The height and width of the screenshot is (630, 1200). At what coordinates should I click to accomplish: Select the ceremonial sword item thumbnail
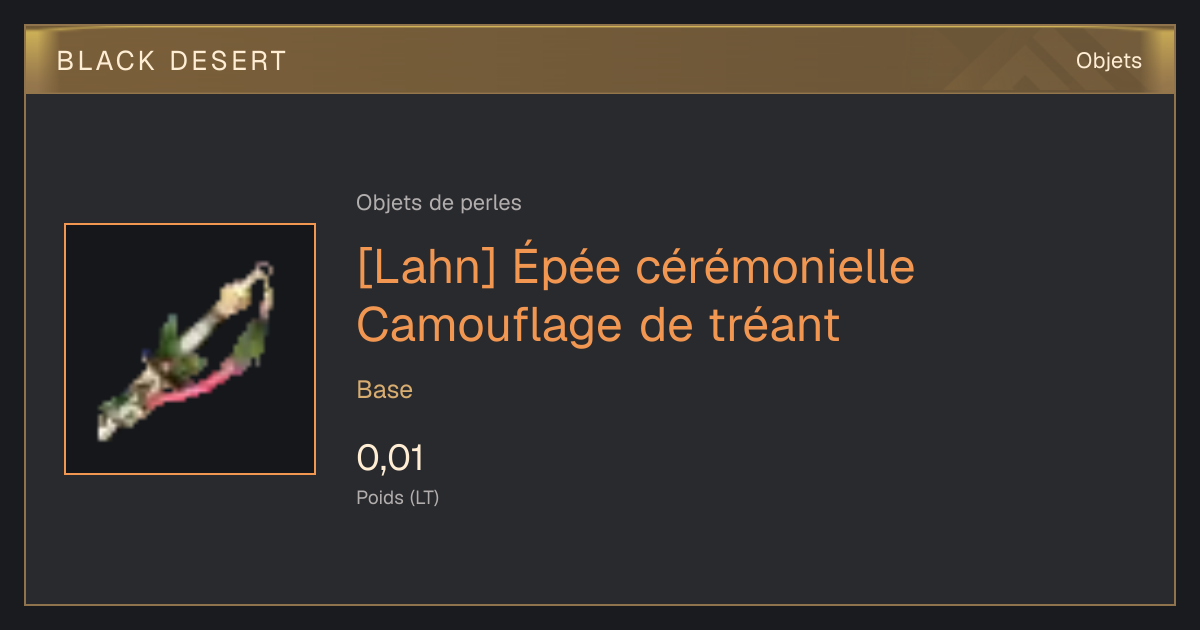coord(190,349)
